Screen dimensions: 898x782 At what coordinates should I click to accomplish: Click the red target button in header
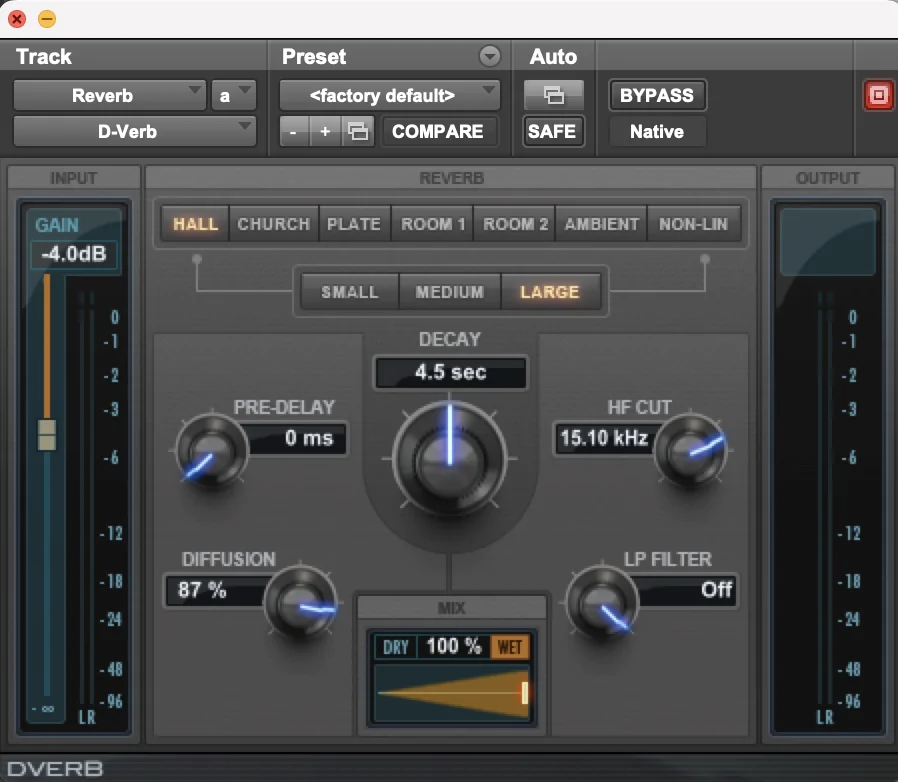click(877, 96)
